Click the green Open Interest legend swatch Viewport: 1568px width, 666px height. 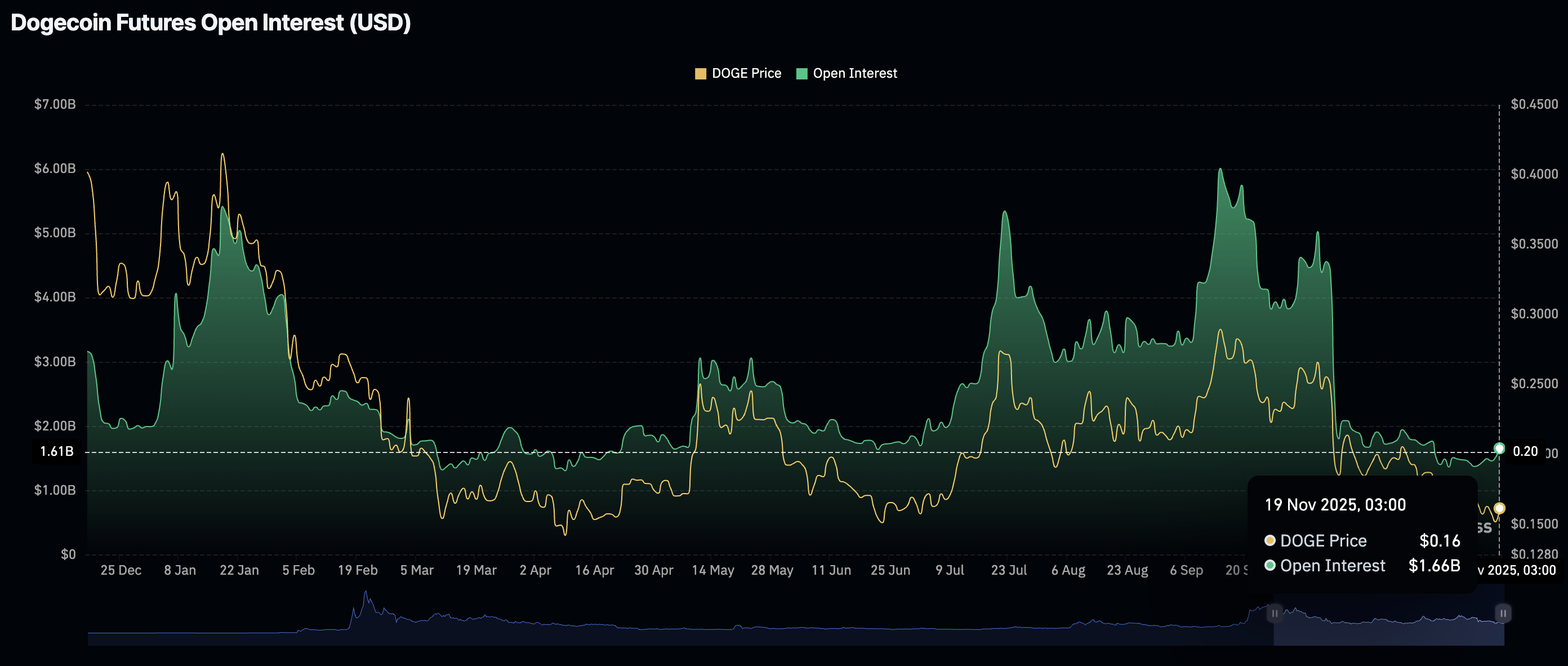[x=801, y=74]
